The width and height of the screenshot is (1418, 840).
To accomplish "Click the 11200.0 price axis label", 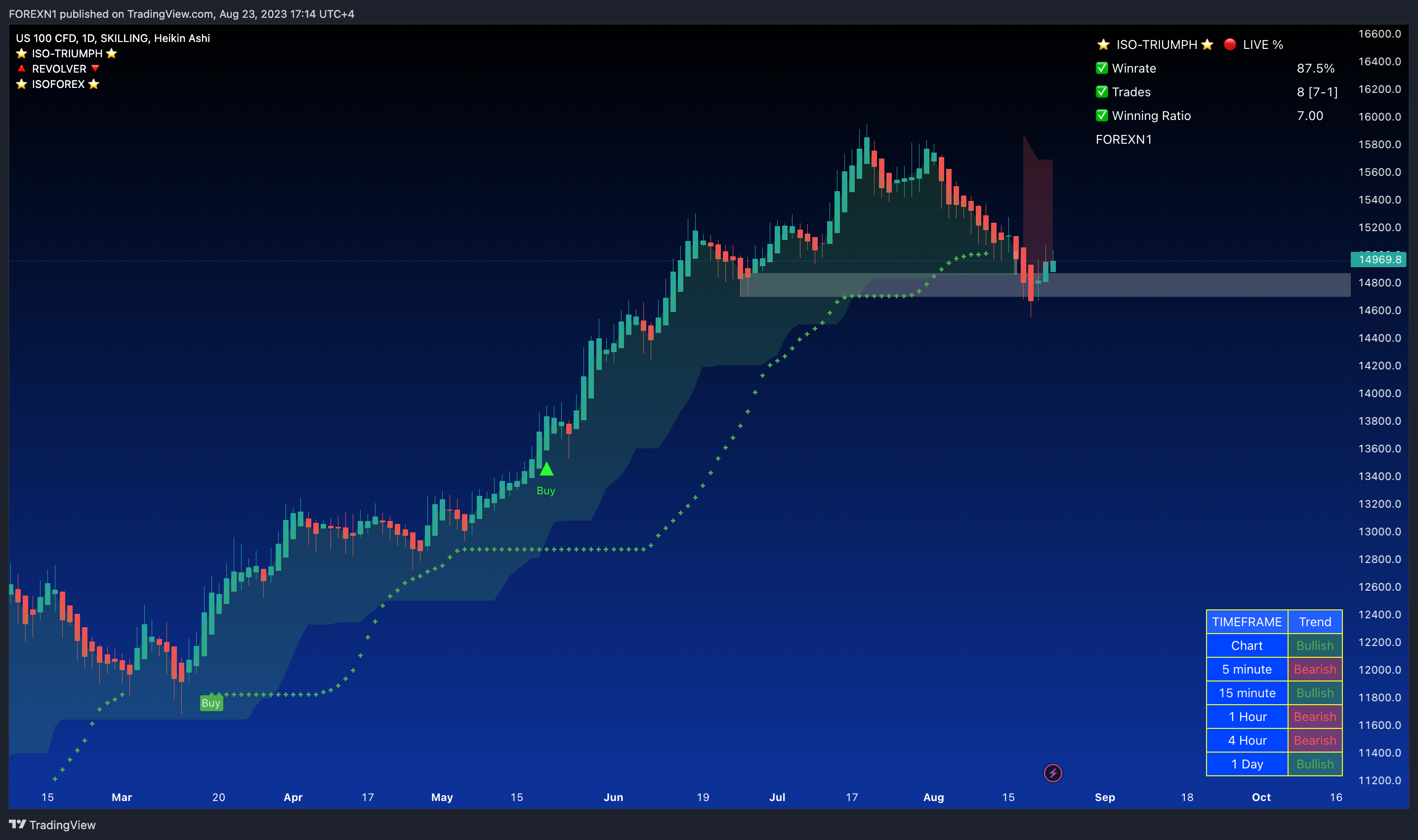I will point(1379,780).
